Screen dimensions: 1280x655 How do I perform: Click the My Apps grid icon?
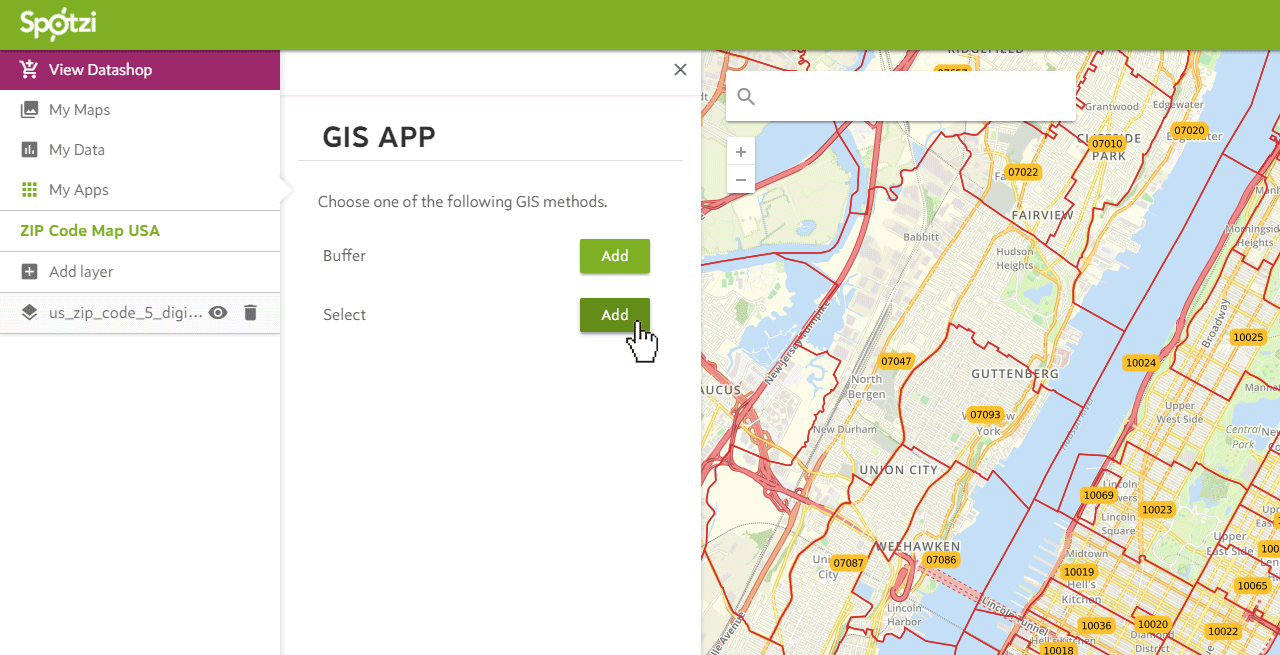click(x=29, y=190)
